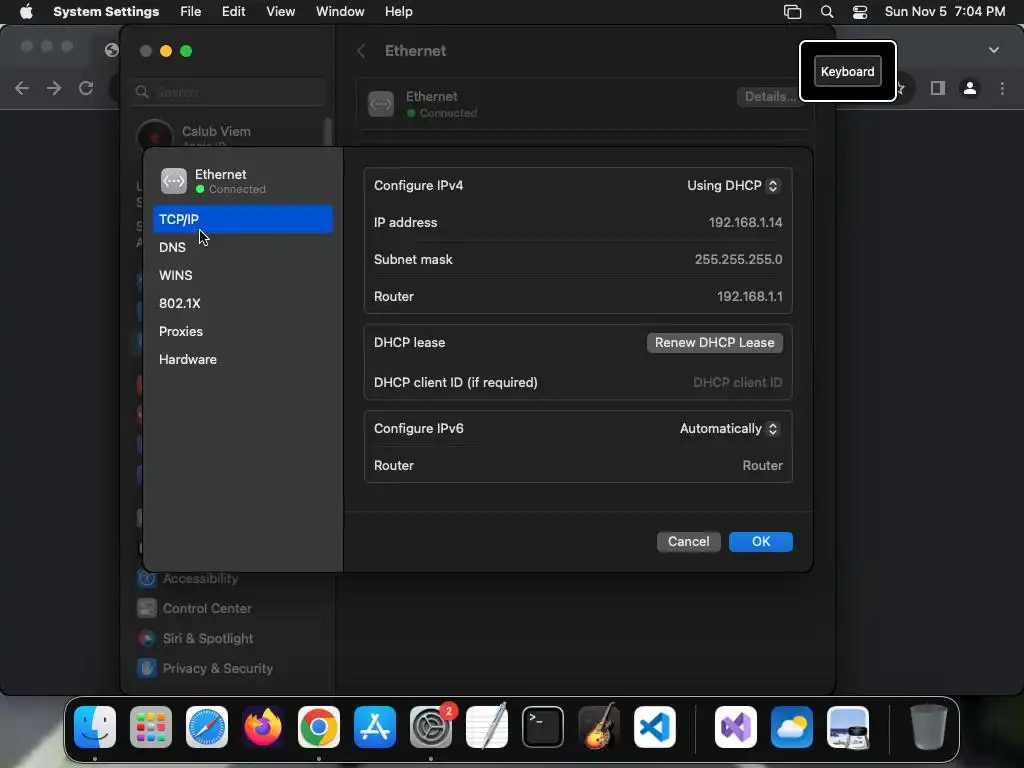The image size is (1024, 768).
Task: Toggle the browser side panel icon
Action: 938,88
